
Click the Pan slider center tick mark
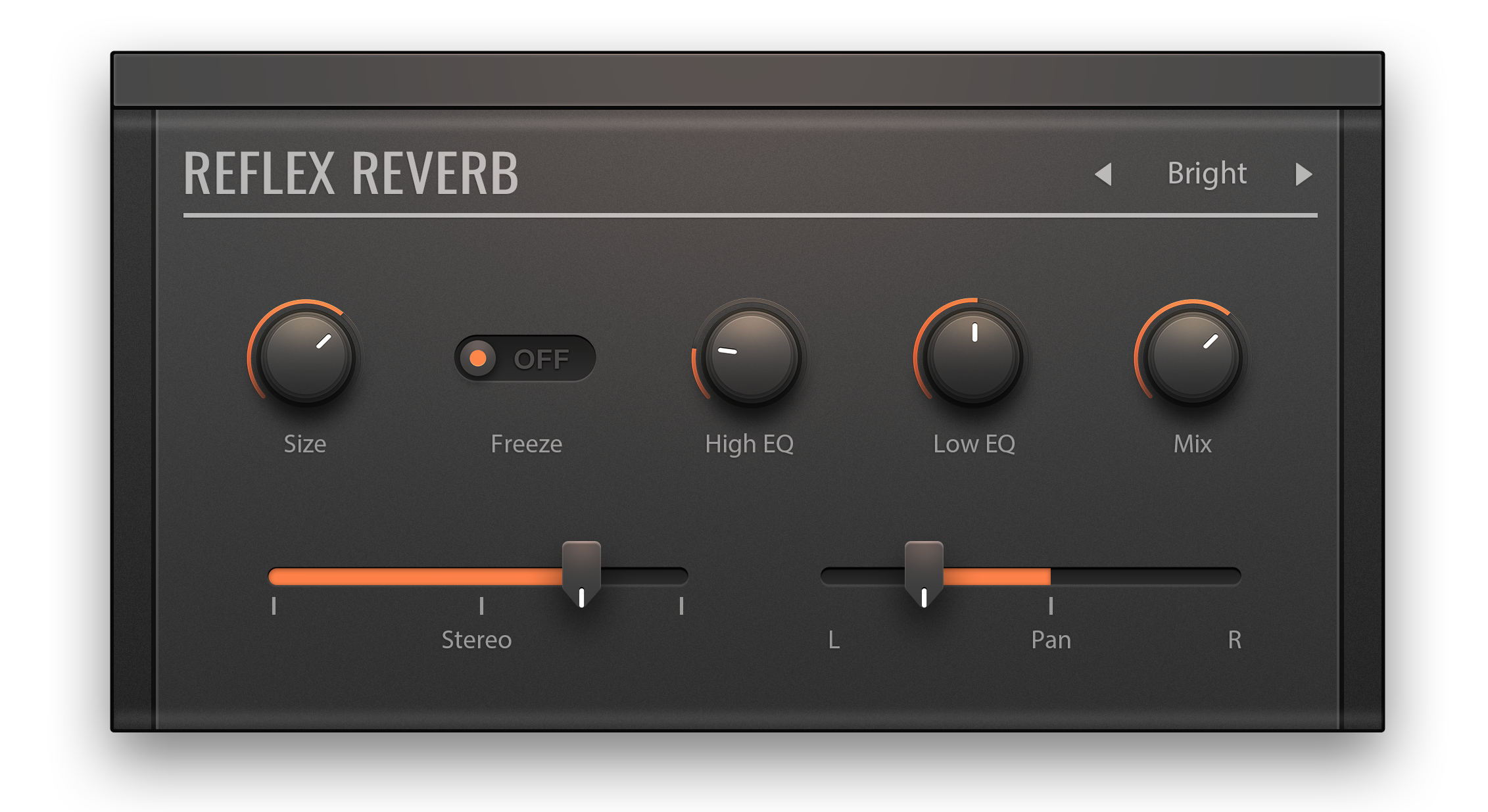click(1051, 606)
